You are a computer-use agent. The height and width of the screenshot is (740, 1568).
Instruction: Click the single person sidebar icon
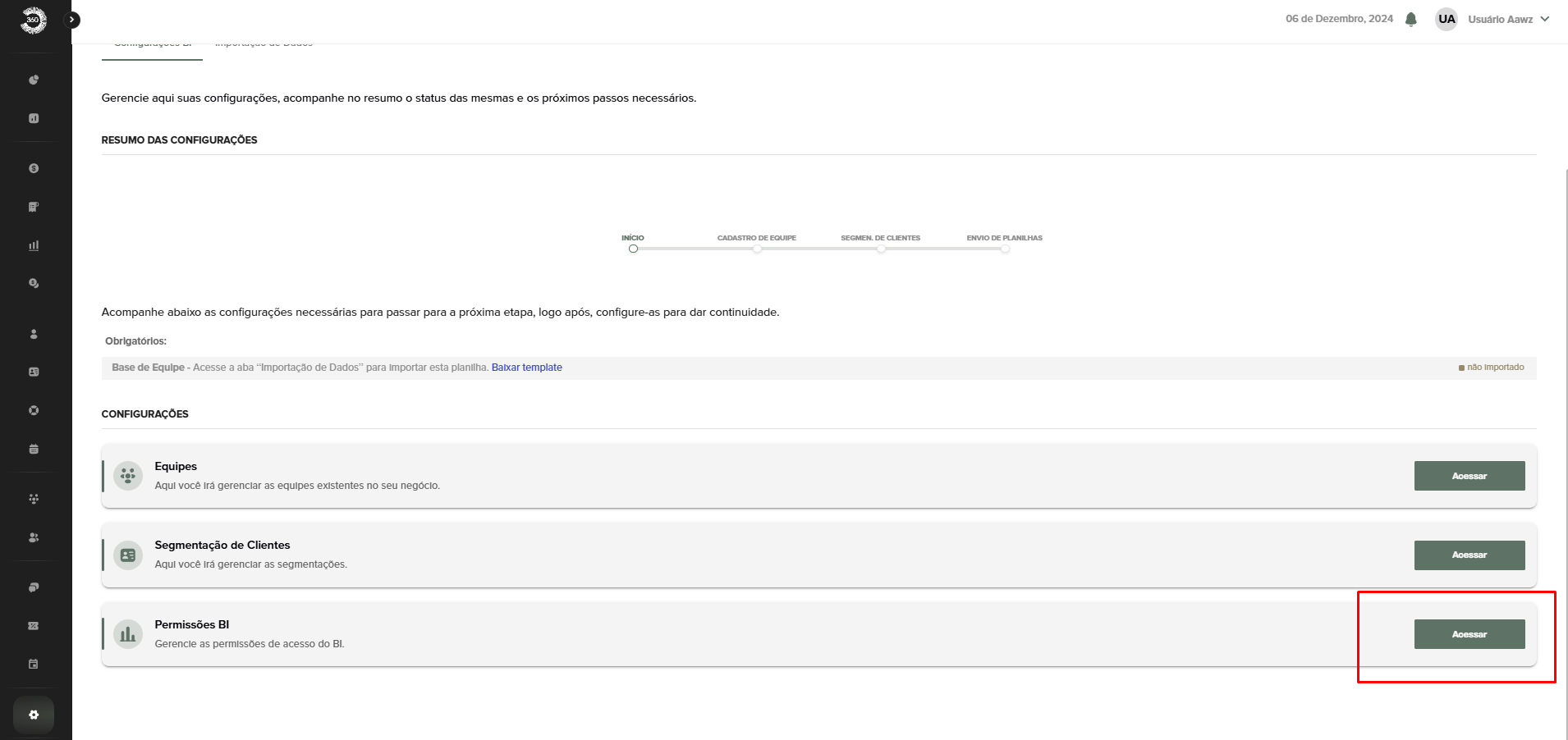coord(34,334)
